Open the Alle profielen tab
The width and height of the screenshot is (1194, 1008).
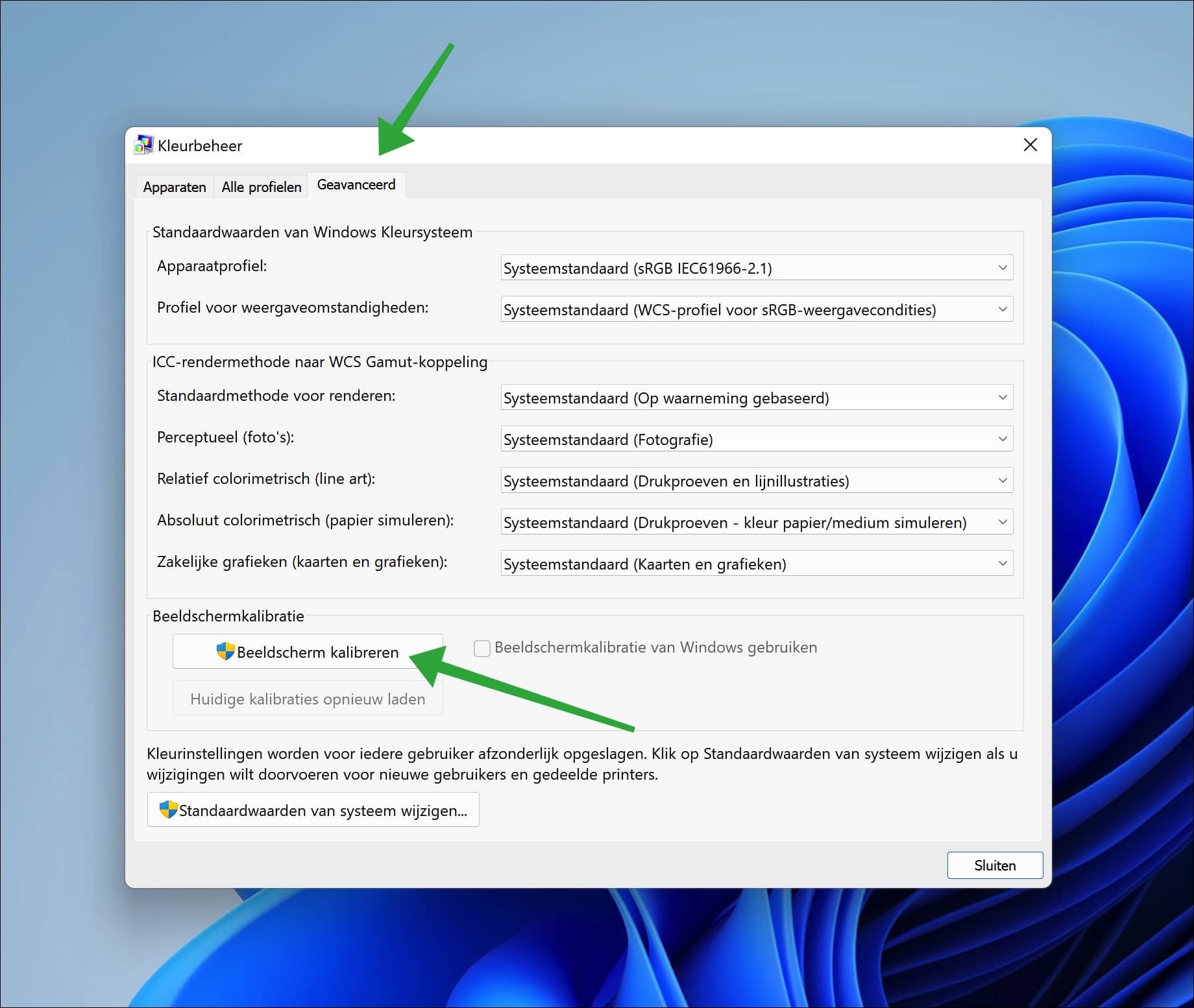click(x=260, y=186)
